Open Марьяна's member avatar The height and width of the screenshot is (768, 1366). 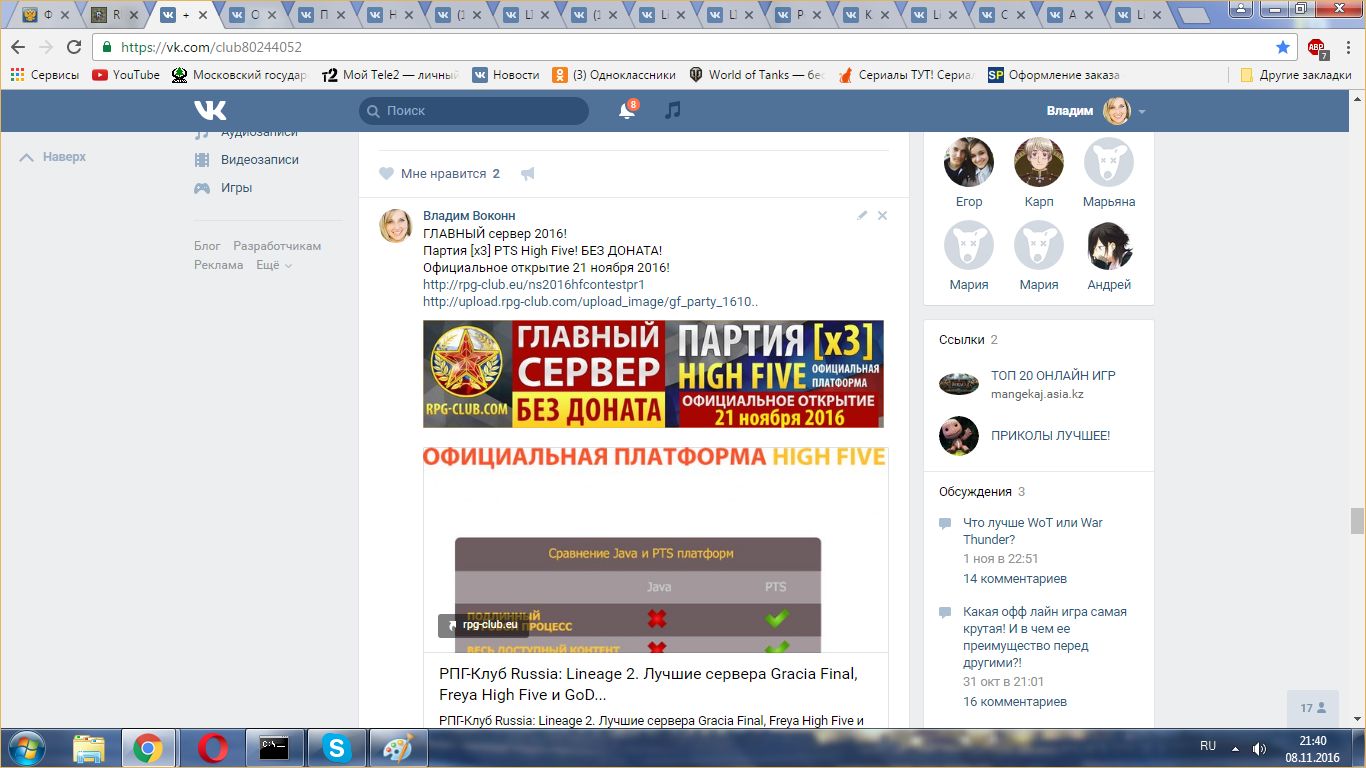(1109, 162)
